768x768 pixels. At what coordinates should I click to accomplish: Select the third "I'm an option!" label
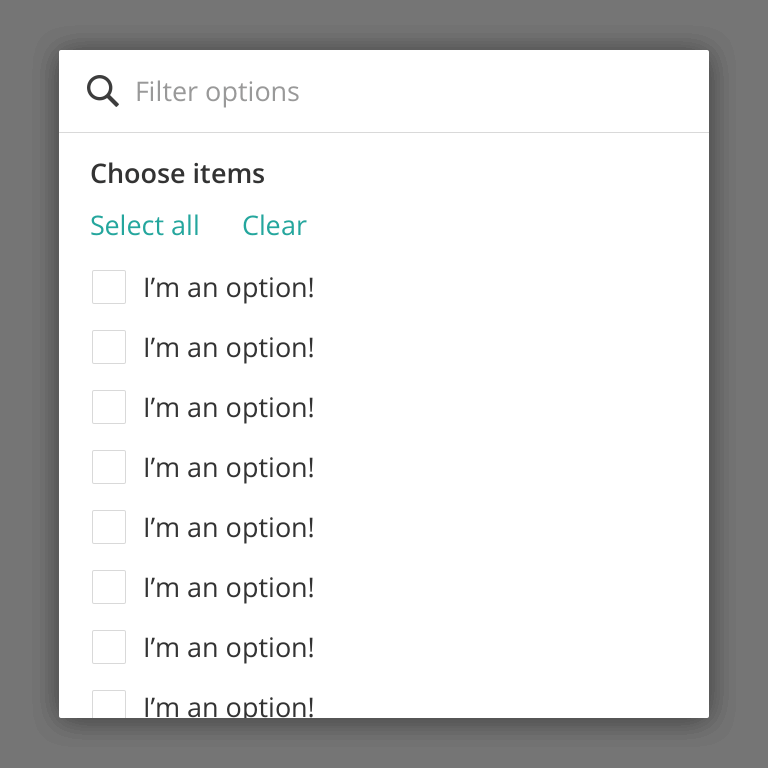pyautogui.click(x=229, y=408)
